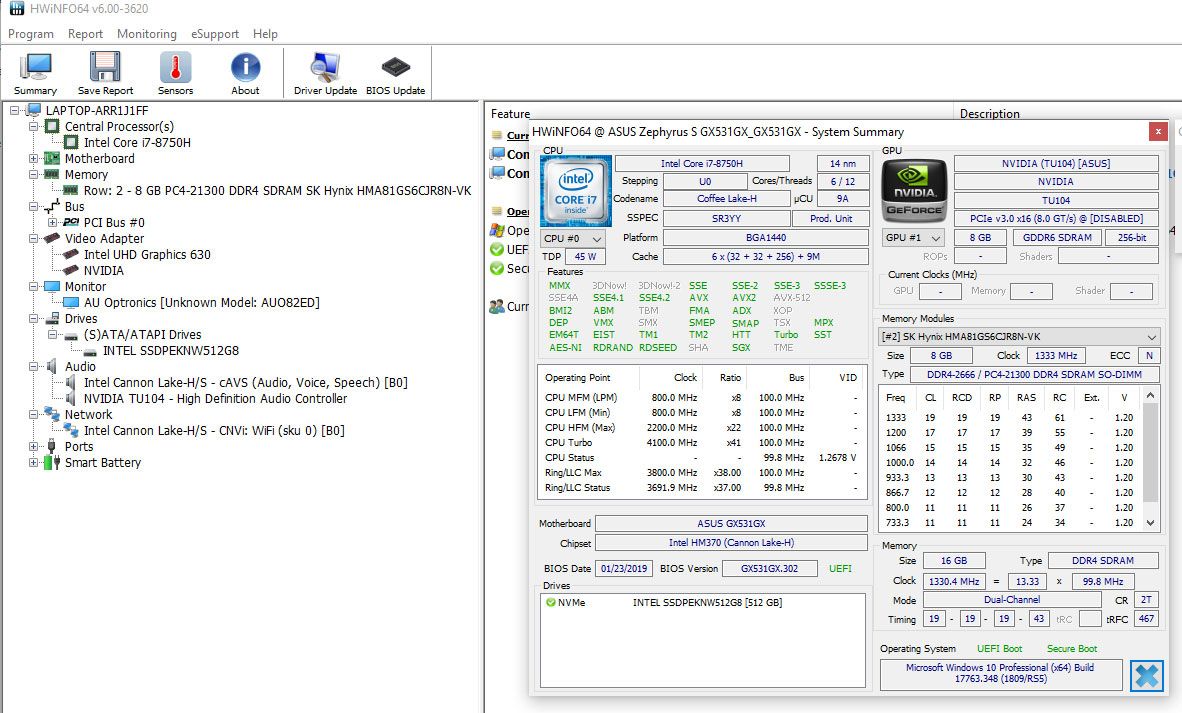Click the CPU Turbo operating point row
Image resolution: width=1182 pixels, height=713 pixels.
[701, 442]
